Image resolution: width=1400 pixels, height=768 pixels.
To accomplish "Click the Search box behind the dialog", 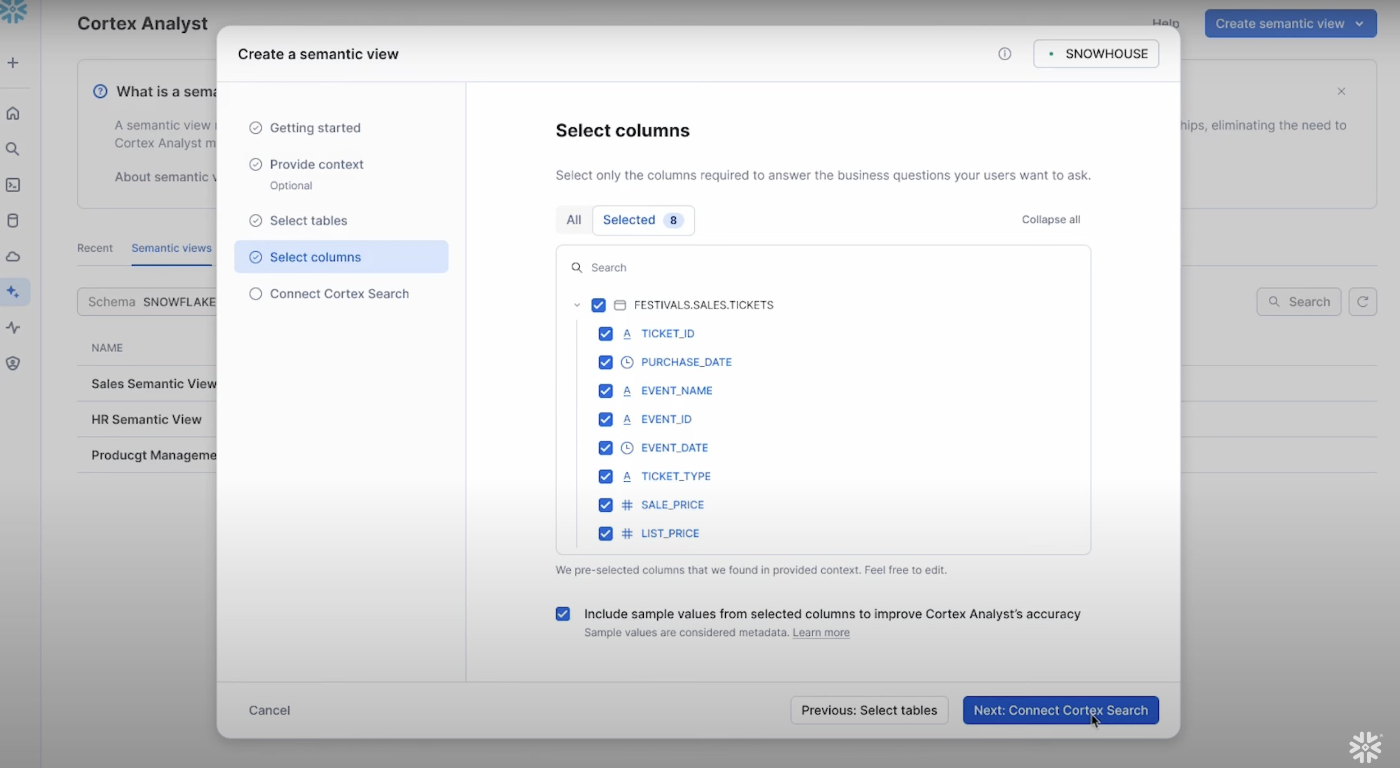I will pos(1299,302).
